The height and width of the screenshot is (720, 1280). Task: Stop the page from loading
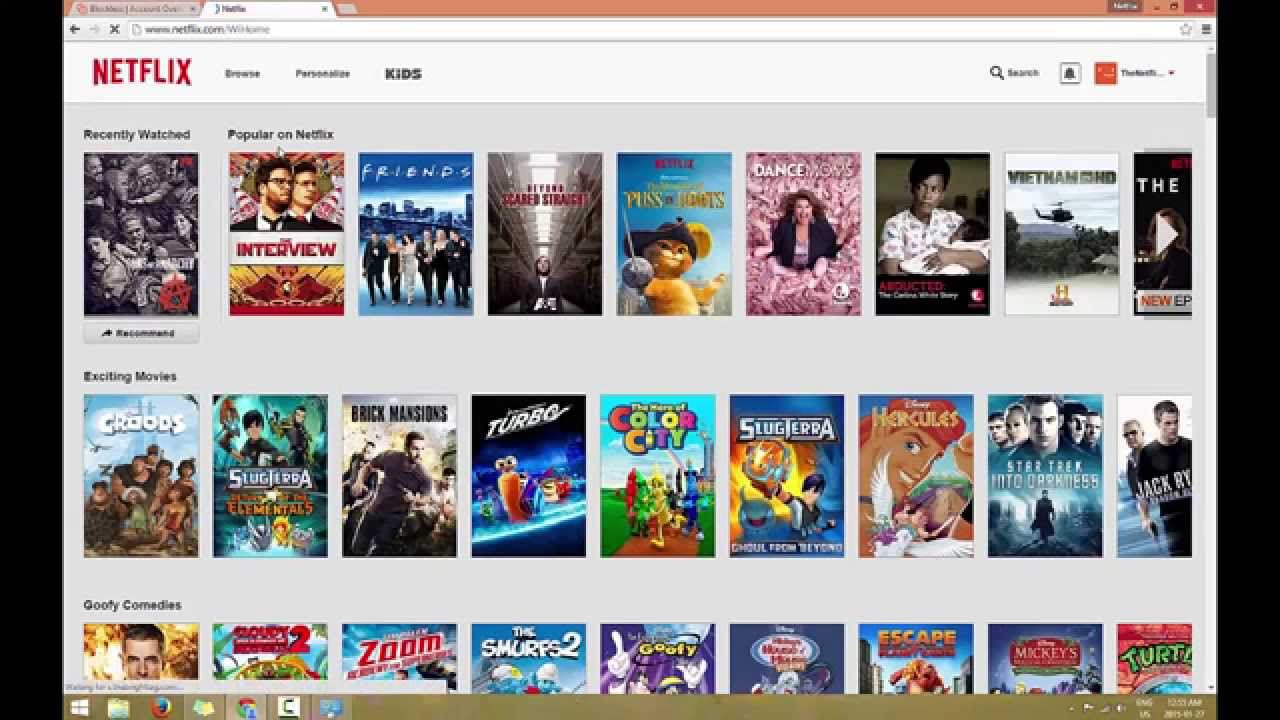(114, 29)
